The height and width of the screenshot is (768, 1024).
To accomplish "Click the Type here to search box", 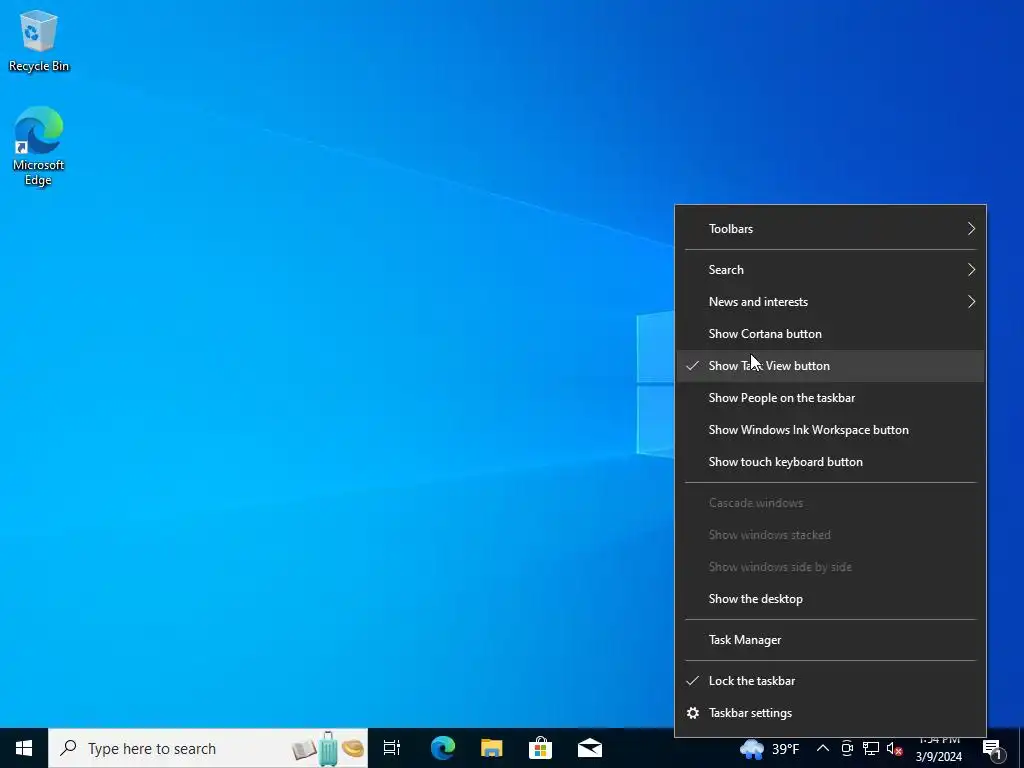I will tap(208, 748).
